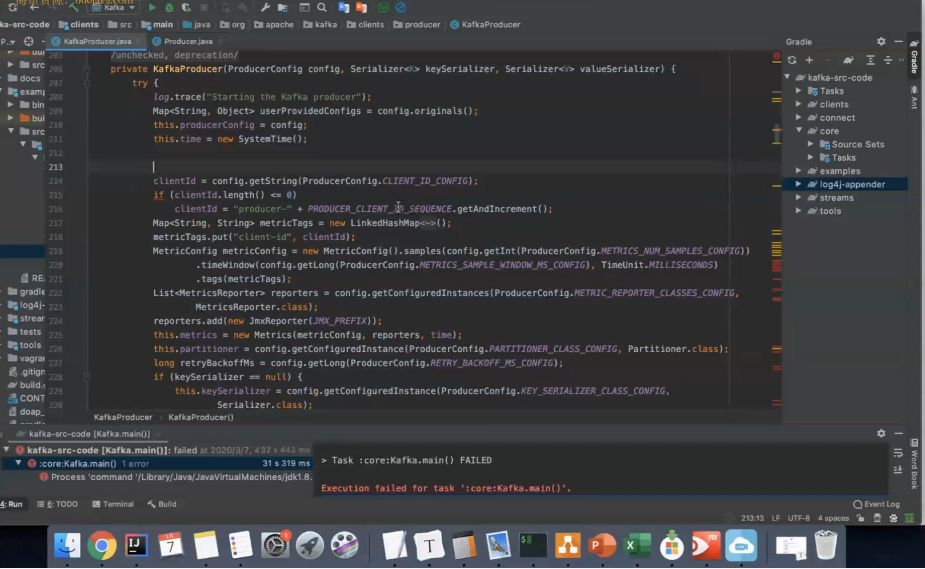Open the Event Log in the status bar
The height and width of the screenshot is (569, 925).
point(876,504)
